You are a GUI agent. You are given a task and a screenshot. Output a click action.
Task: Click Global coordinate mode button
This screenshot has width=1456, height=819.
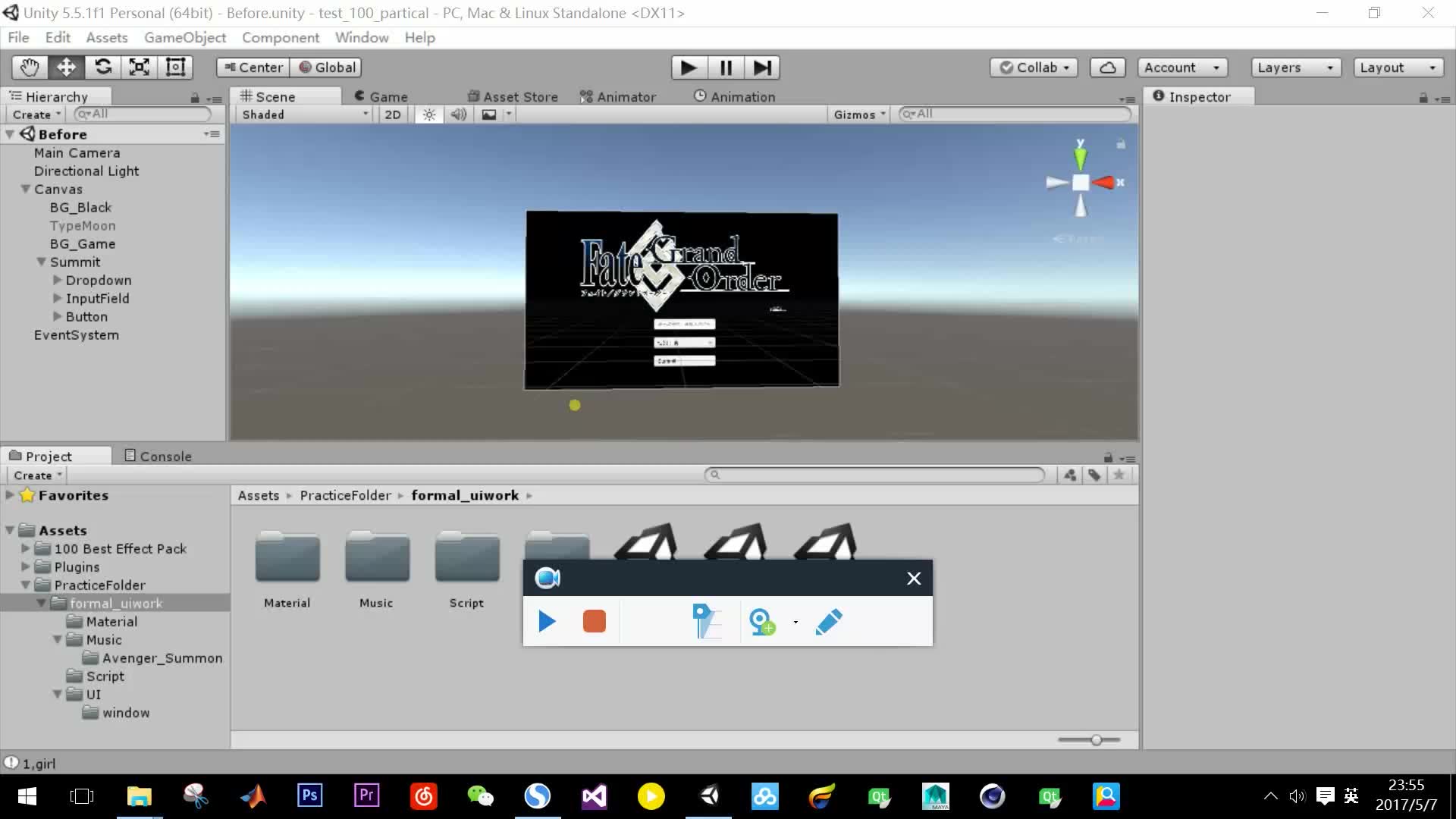pos(328,67)
